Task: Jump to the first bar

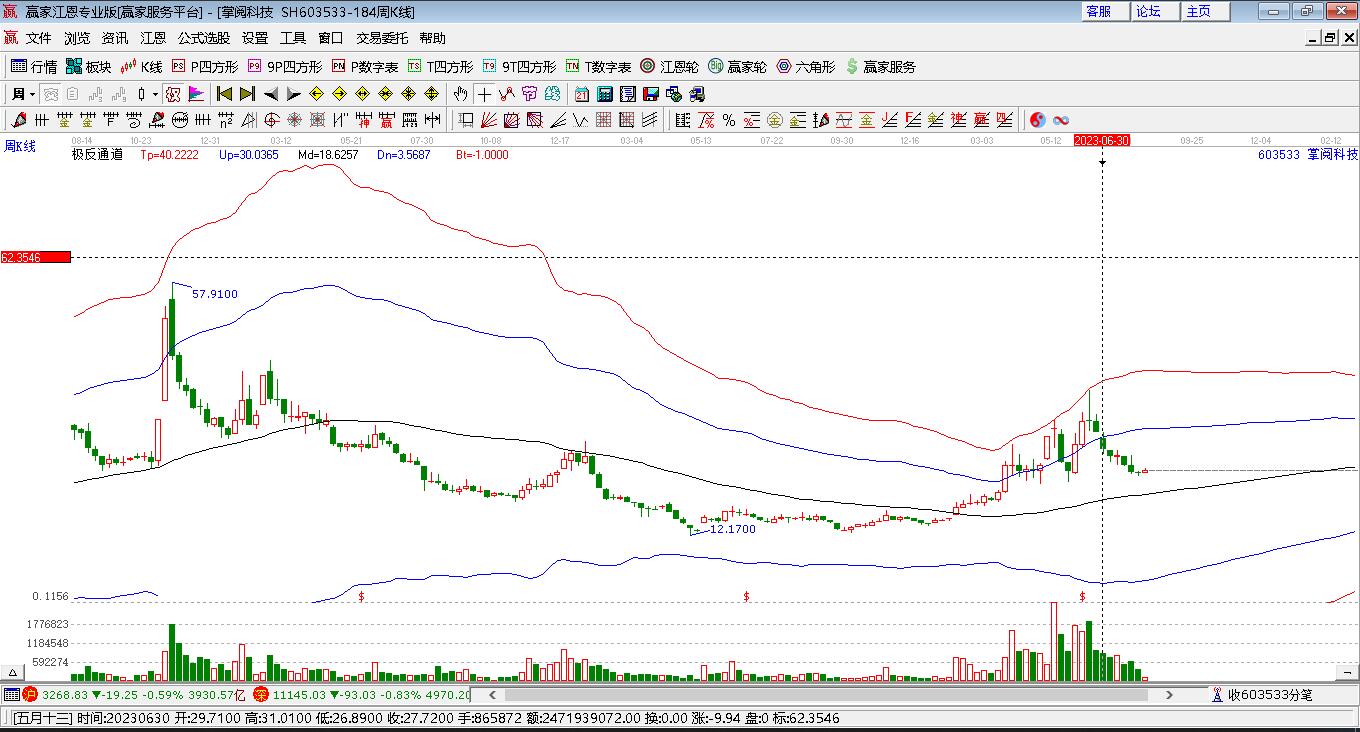Action: (224, 94)
